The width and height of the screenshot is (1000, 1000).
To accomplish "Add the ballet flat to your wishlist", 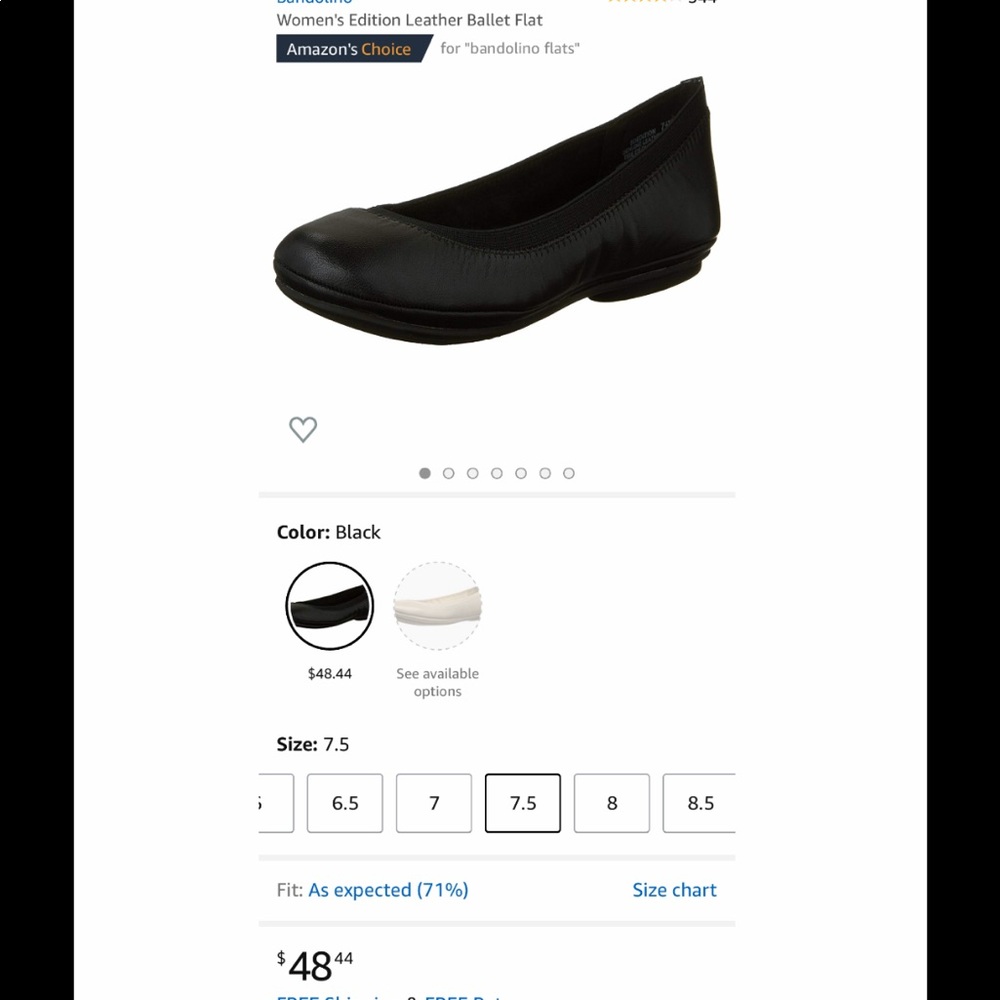I will point(303,429).
